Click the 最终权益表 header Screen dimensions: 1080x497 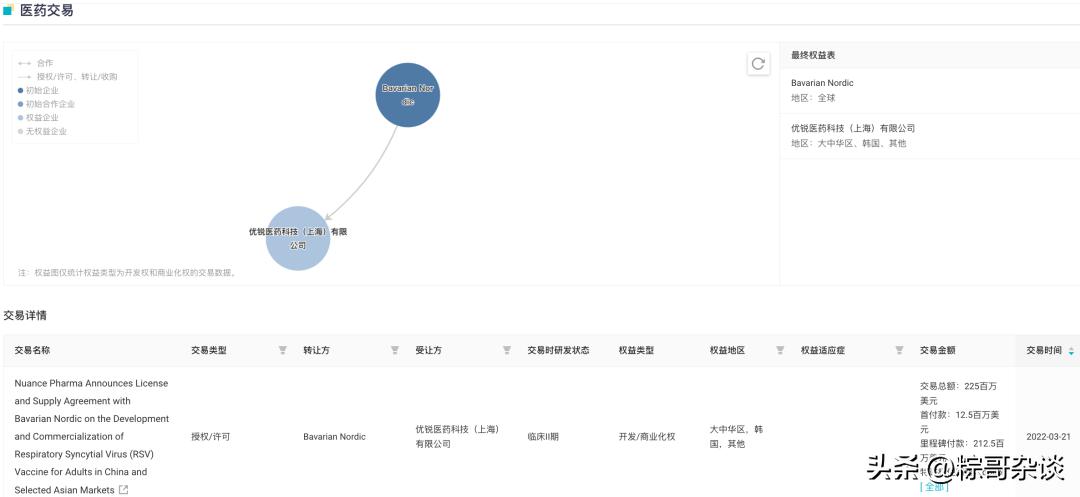pos(813,55)
